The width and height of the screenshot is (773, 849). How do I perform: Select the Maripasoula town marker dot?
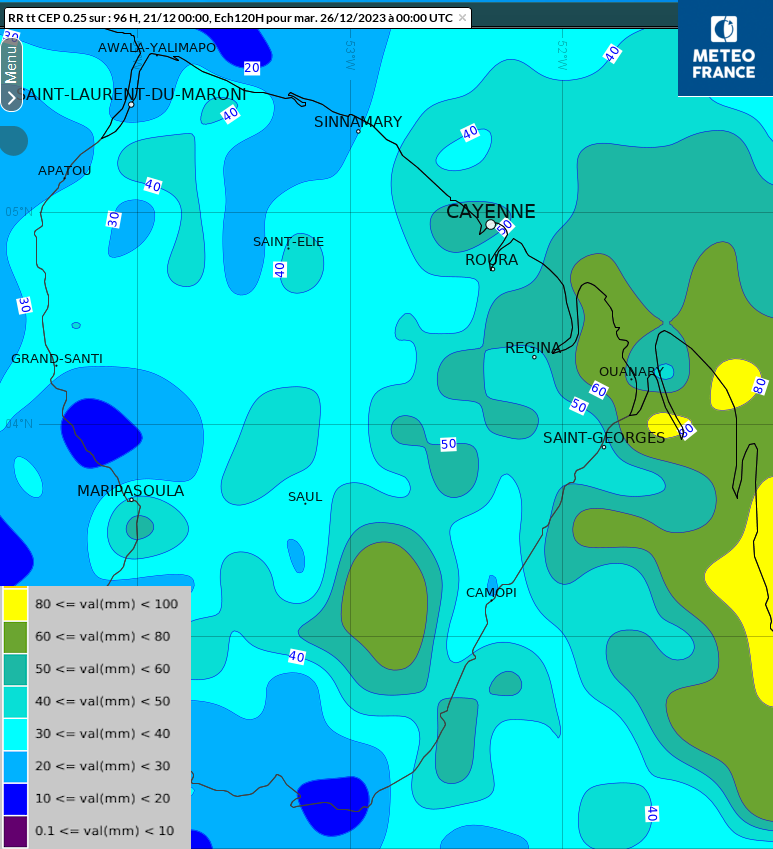[131, 499]
